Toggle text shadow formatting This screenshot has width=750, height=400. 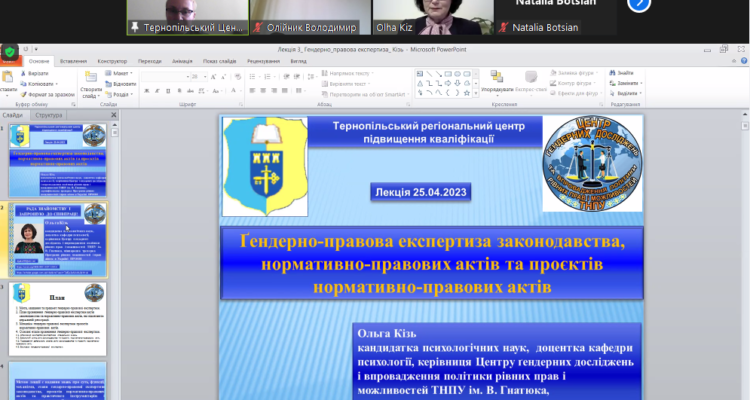click(179, 90)
